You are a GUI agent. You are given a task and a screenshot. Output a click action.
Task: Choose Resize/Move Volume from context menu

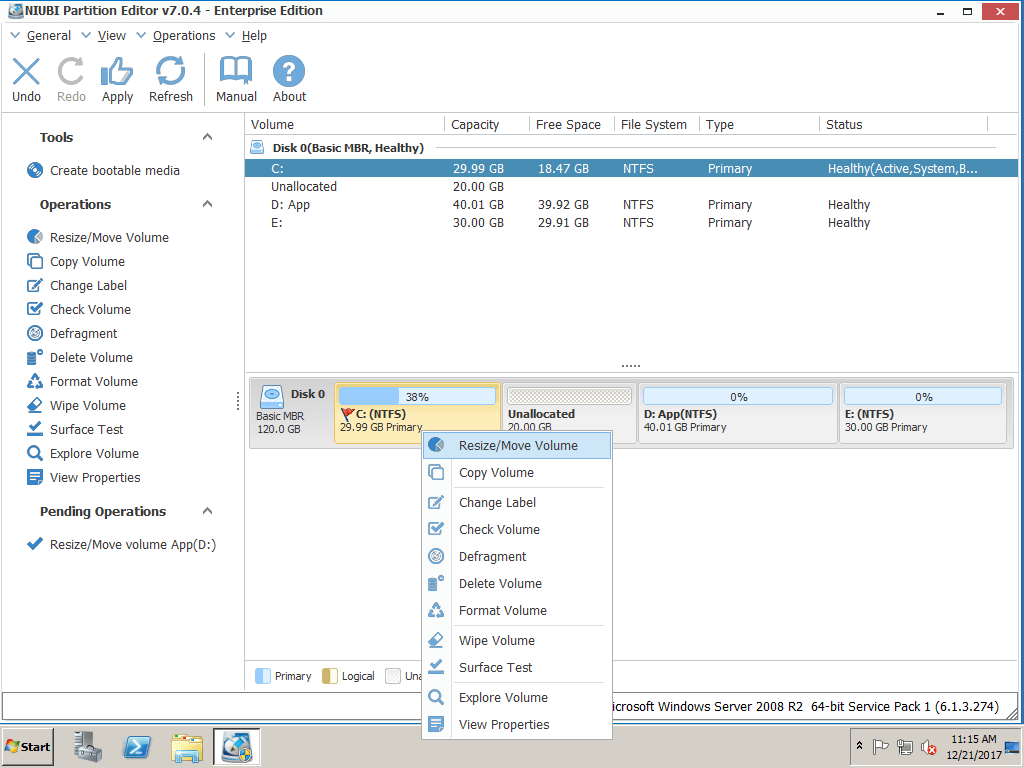point(517,445)
